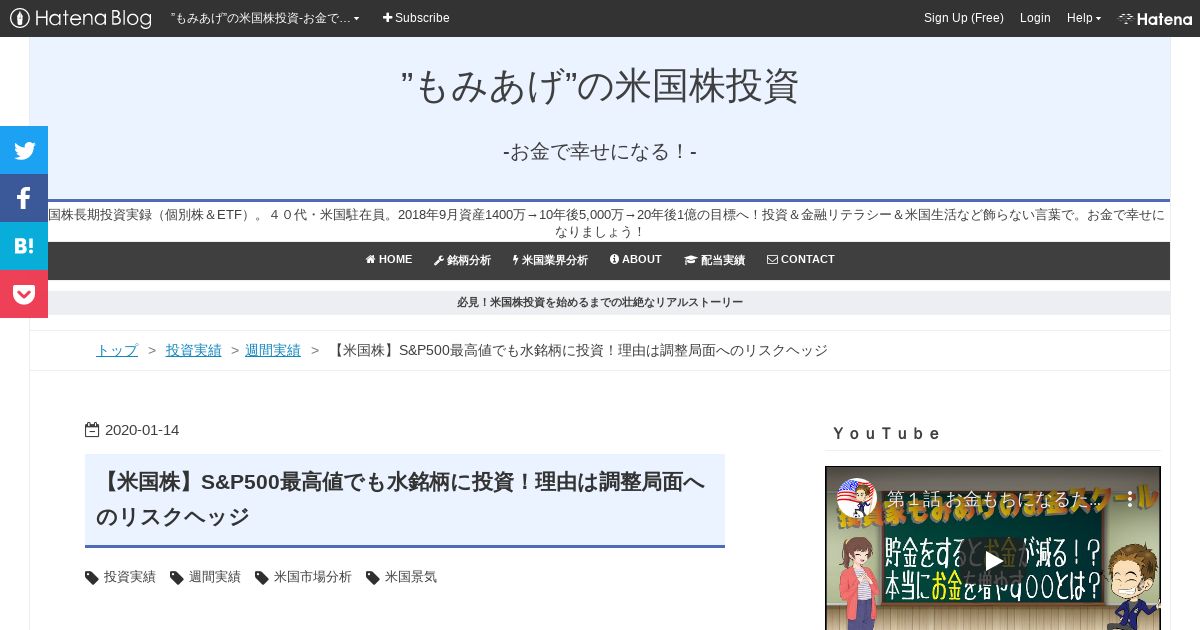Open the CONTACT menu item
The height and width of the screenshot is (630, 1200).
[x=801, y=260]
